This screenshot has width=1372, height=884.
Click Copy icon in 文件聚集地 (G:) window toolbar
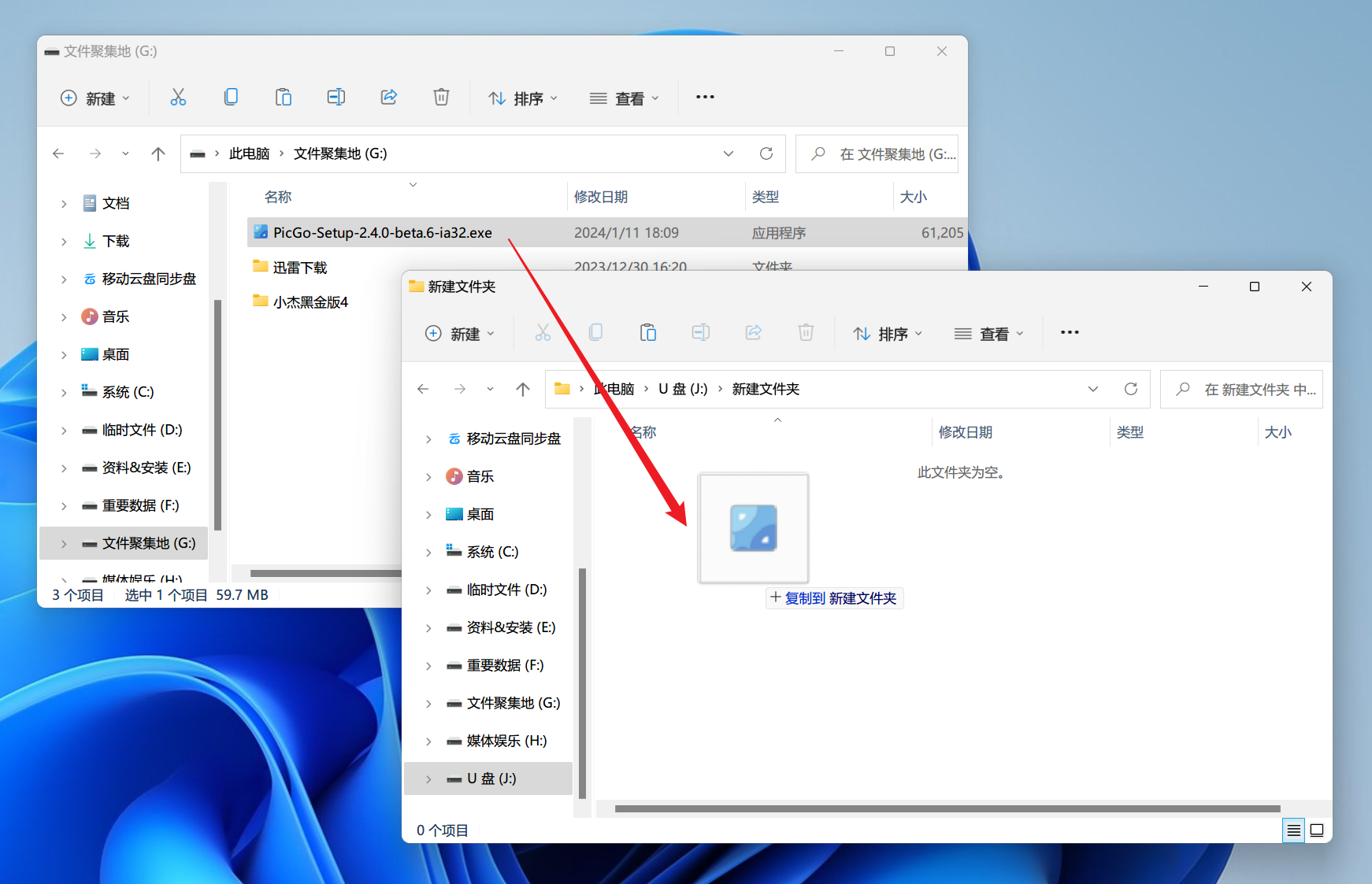pos(231,98)
